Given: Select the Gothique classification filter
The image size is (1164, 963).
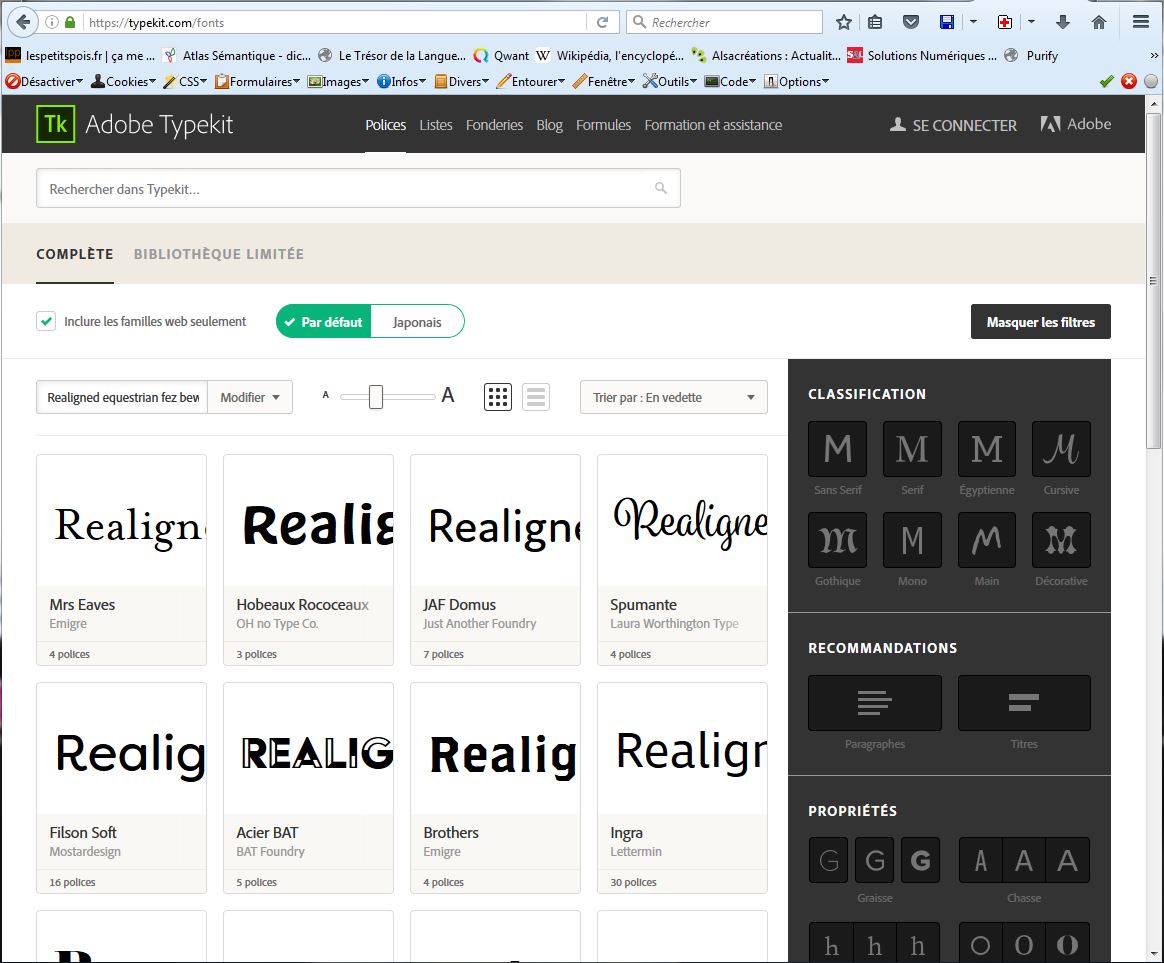Looking at the screenshot, I should pyautogui.click(x=837, y=540).
